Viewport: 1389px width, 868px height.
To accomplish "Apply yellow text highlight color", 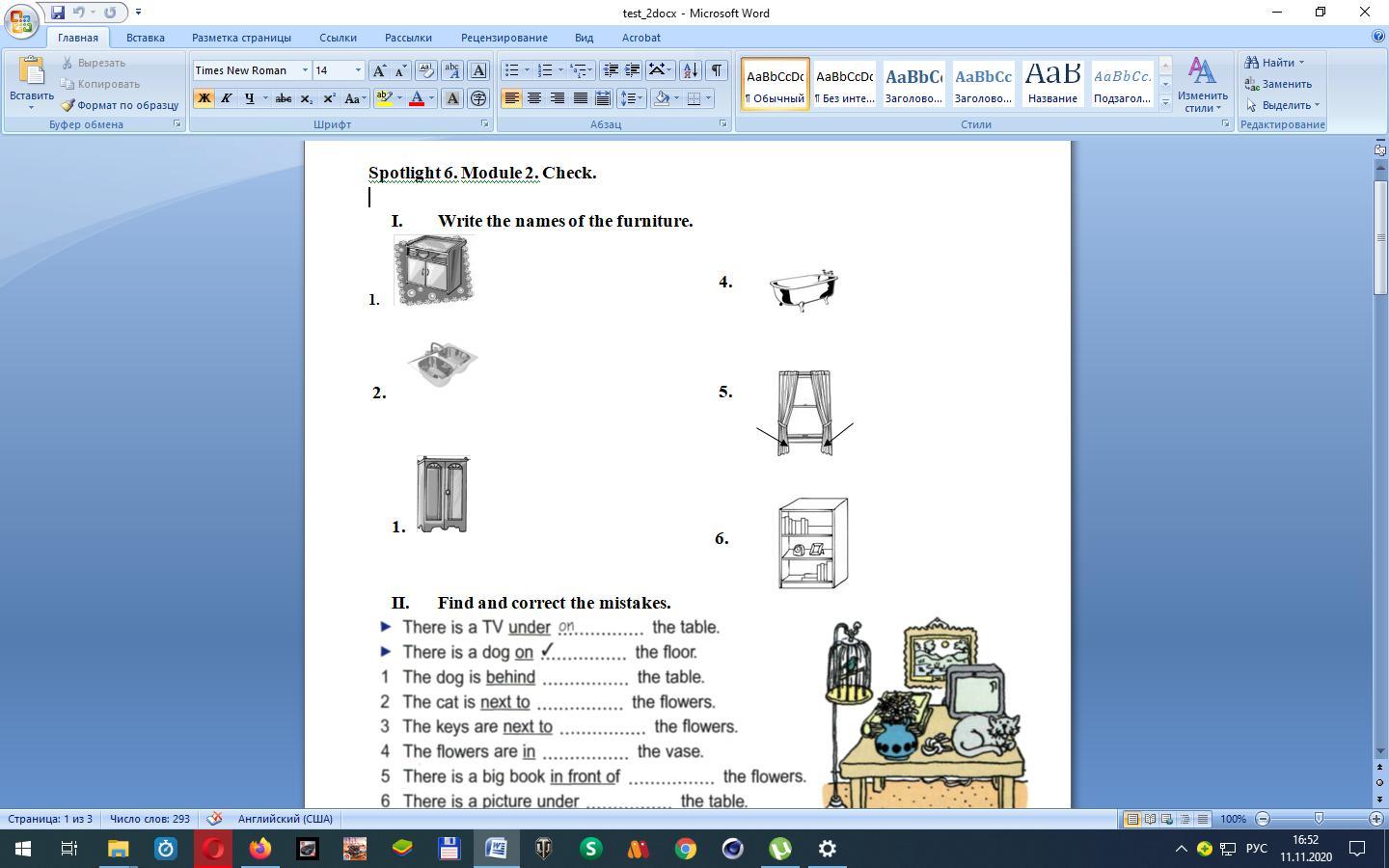I will tap(385, 98).
